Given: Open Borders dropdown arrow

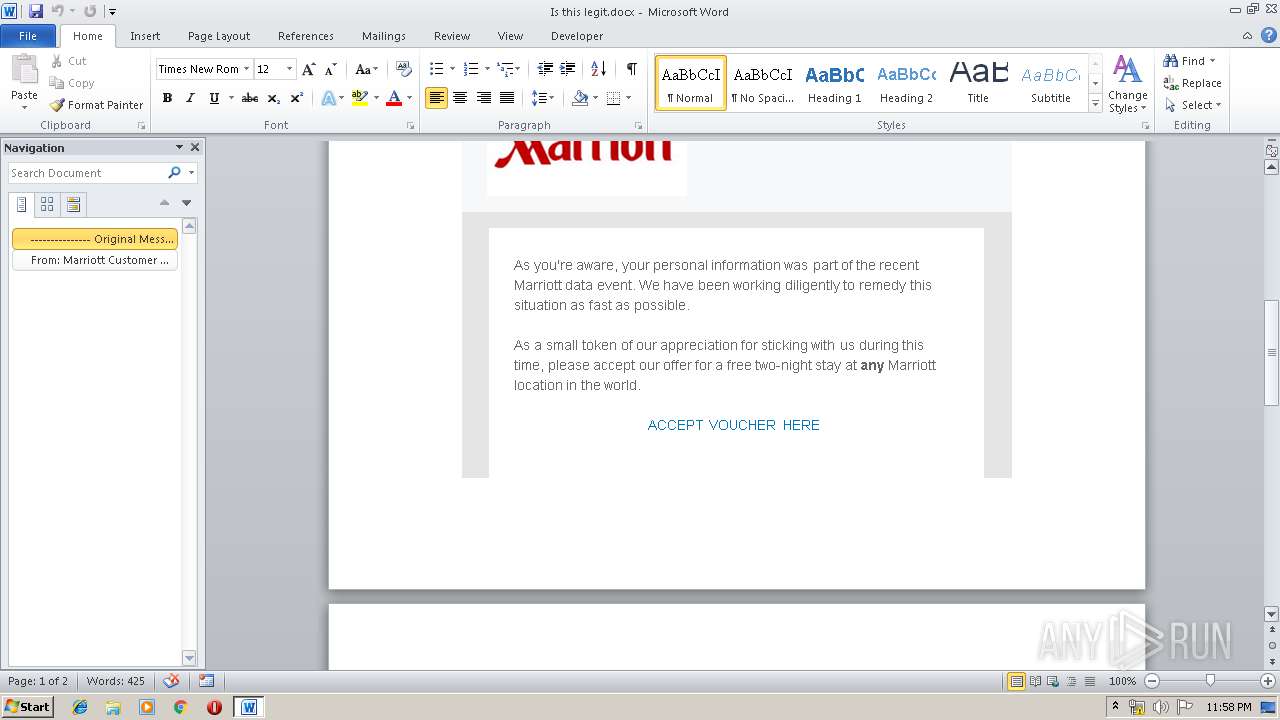Looking at the screenshot, I should point(628,98).
